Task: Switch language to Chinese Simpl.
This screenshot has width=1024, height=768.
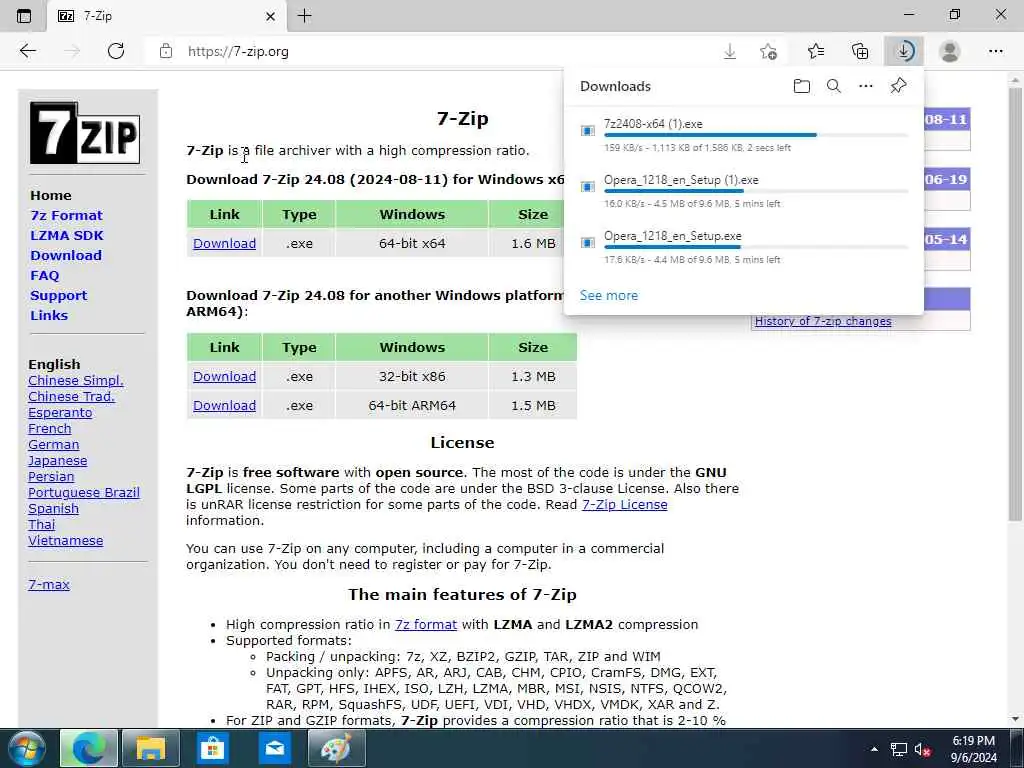Action: [76, 381]
